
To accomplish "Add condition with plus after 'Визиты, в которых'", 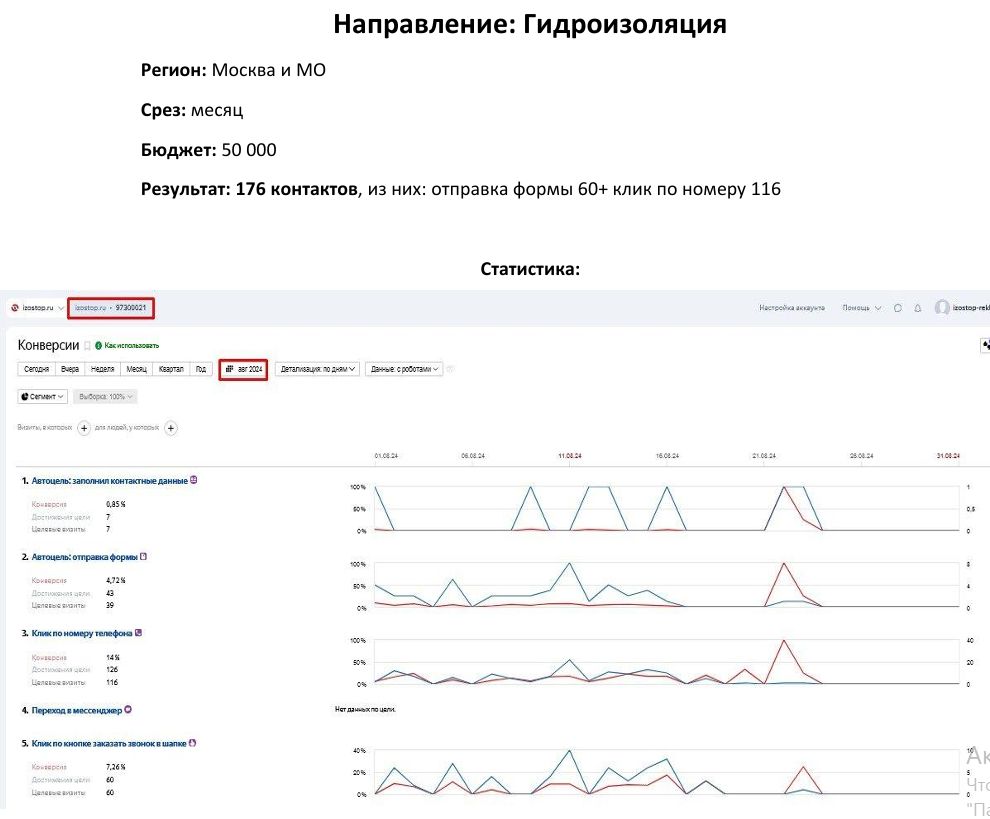I will [x=84, y=428].
